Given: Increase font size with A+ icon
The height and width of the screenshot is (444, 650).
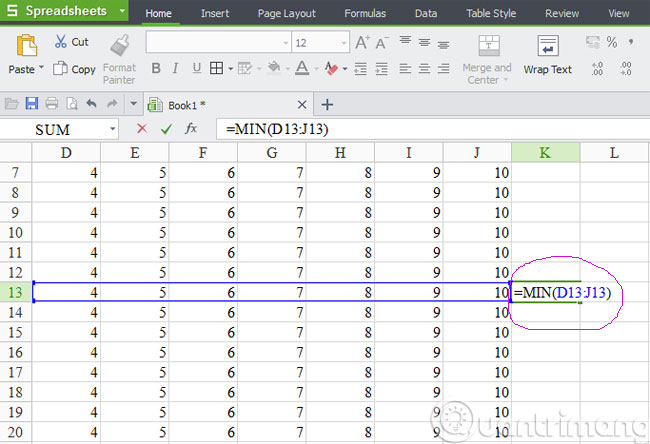Looking at the screenshot, I should click(362, 42).
